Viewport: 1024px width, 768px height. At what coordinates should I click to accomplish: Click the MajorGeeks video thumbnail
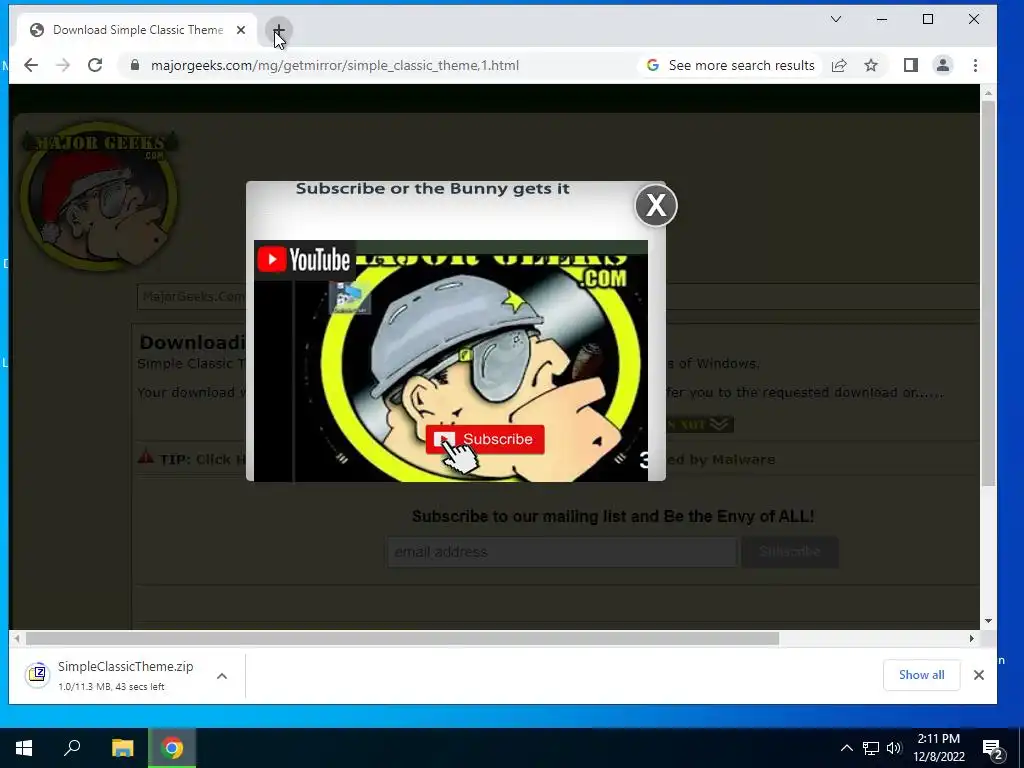(451, 361)
